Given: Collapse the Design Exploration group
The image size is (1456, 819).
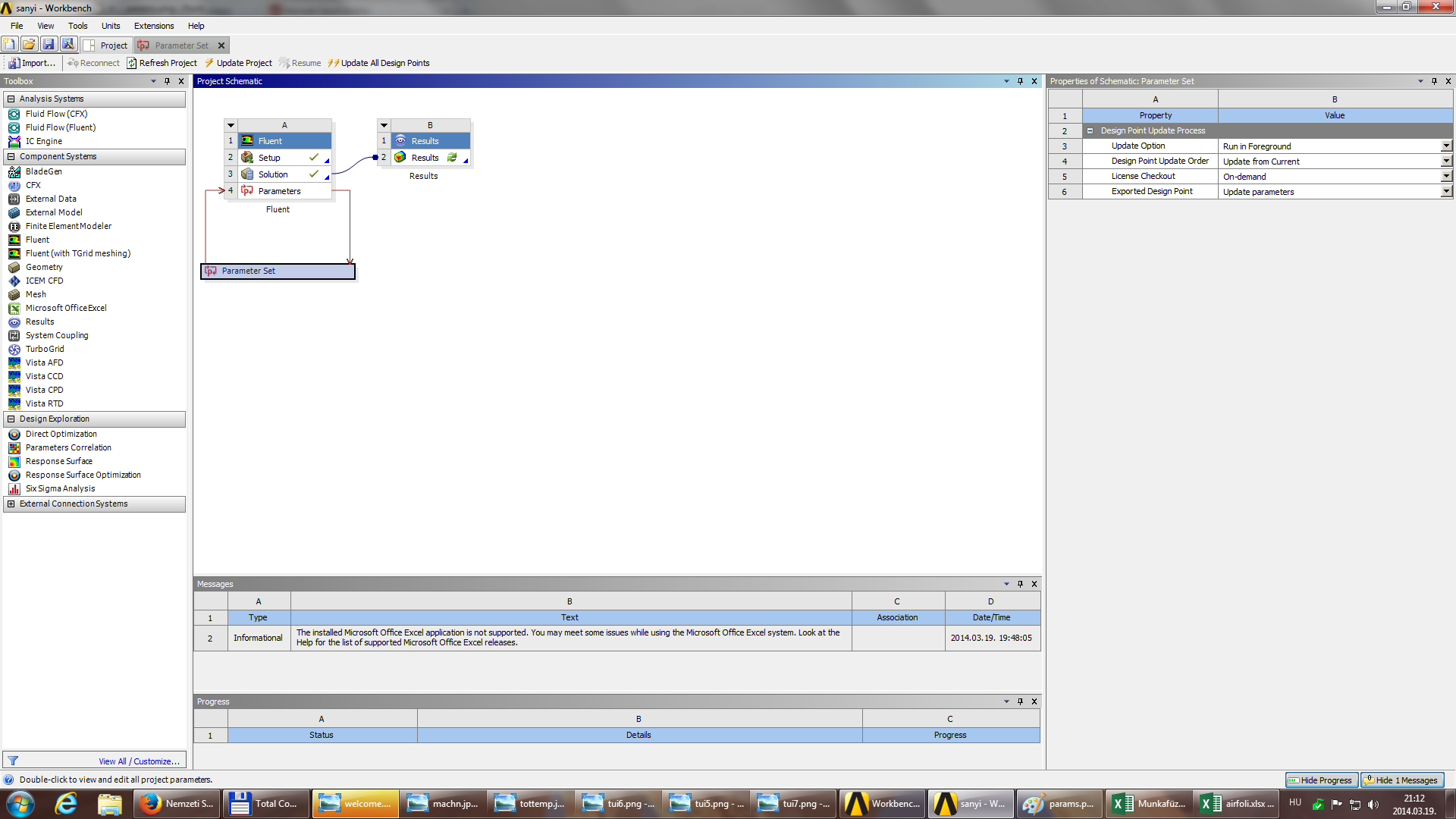Looking at the screenshot, I should [x=11, y=419].
